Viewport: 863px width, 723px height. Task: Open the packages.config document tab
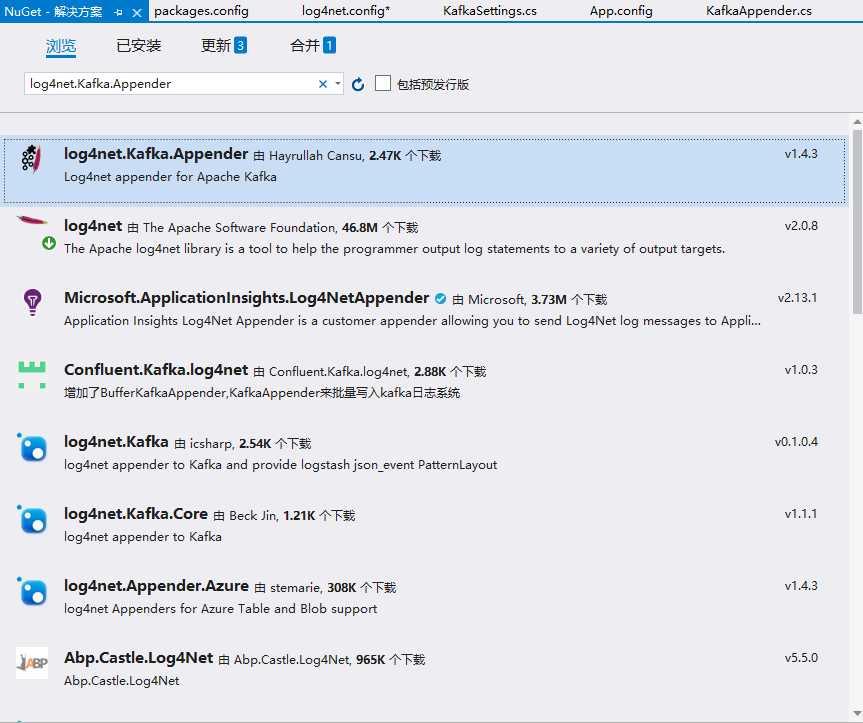pyautogui.click(x=201, y=11)
